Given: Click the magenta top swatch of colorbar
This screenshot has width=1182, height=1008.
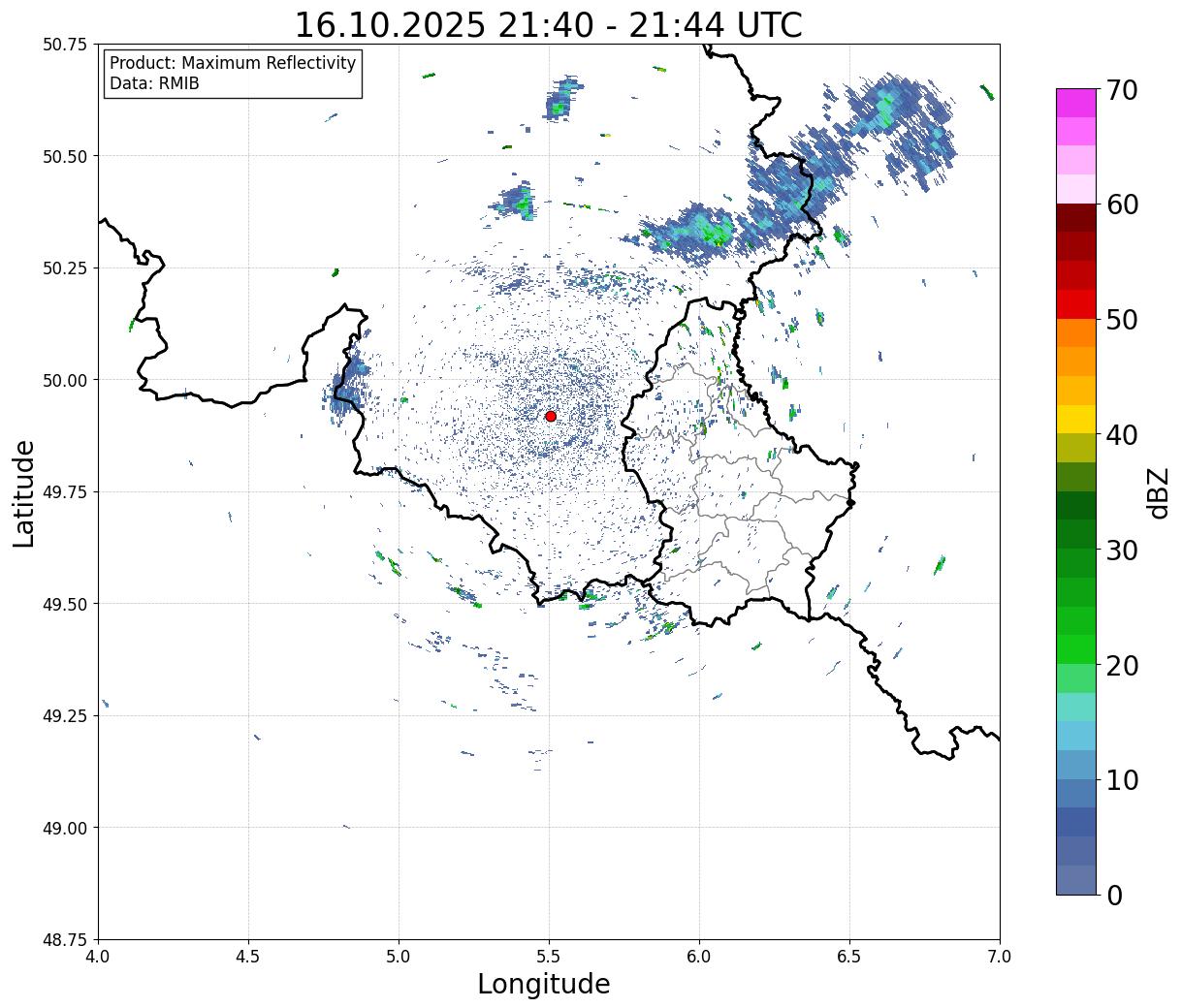Looking at the screenshot, I should 1076,103.
